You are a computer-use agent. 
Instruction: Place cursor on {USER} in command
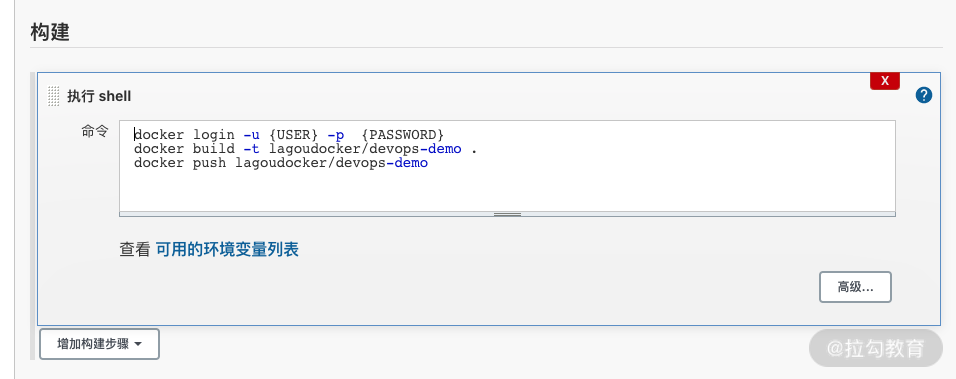point(293,135)
